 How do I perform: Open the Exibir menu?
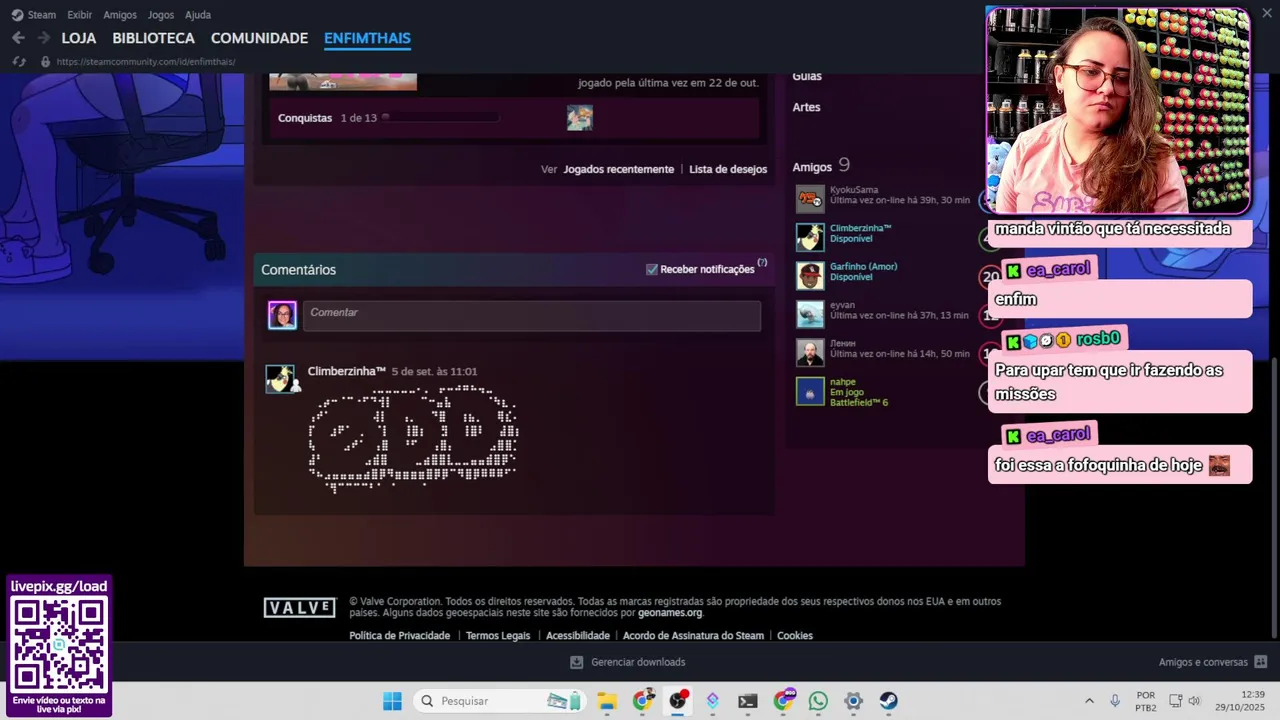point(79,15)
